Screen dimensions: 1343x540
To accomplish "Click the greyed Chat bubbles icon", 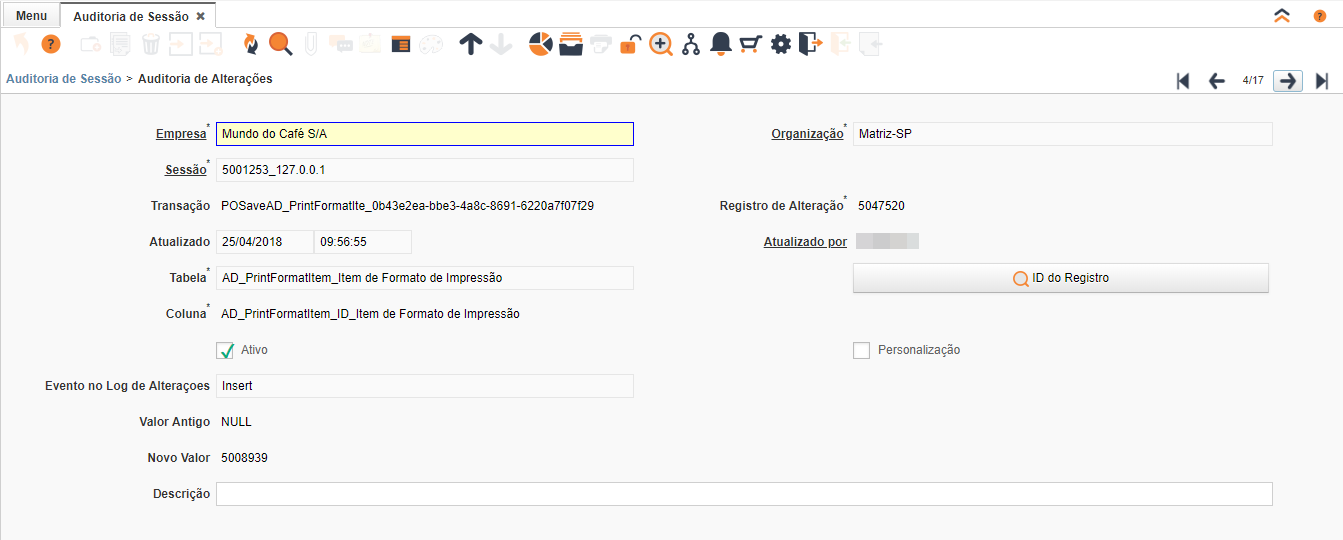I will click(x=341, y=44).
